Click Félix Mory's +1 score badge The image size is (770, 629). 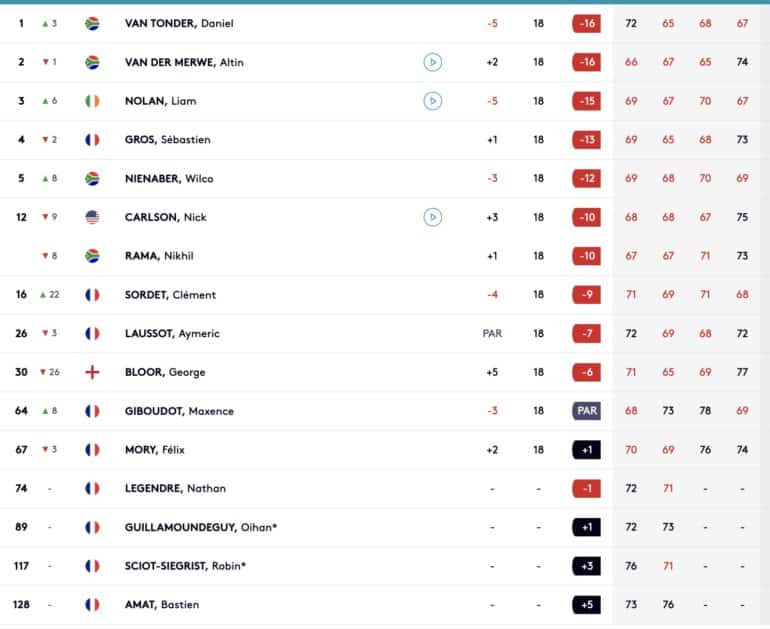(x=586, y=450)
